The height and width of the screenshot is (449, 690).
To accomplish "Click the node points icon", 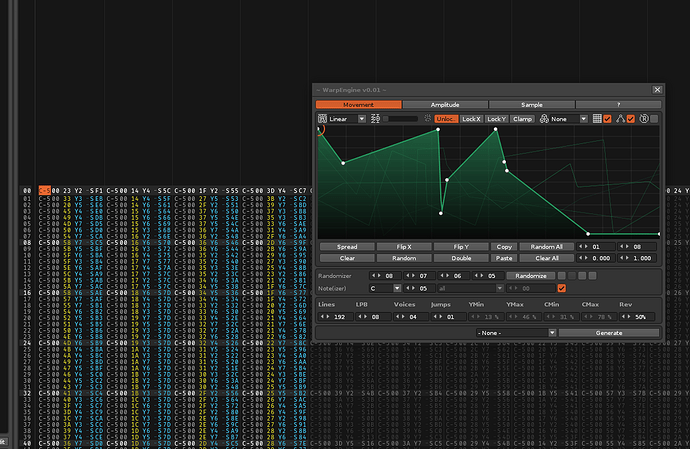I will coord(618,118).
